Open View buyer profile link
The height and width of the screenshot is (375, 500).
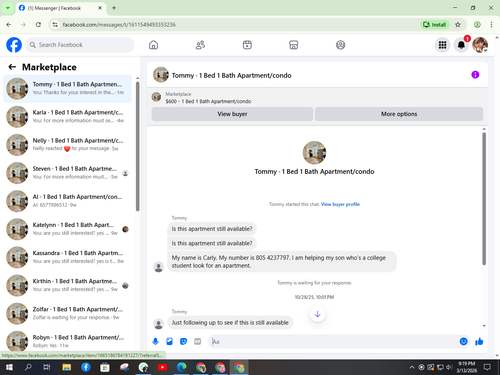tap(340, 204)
